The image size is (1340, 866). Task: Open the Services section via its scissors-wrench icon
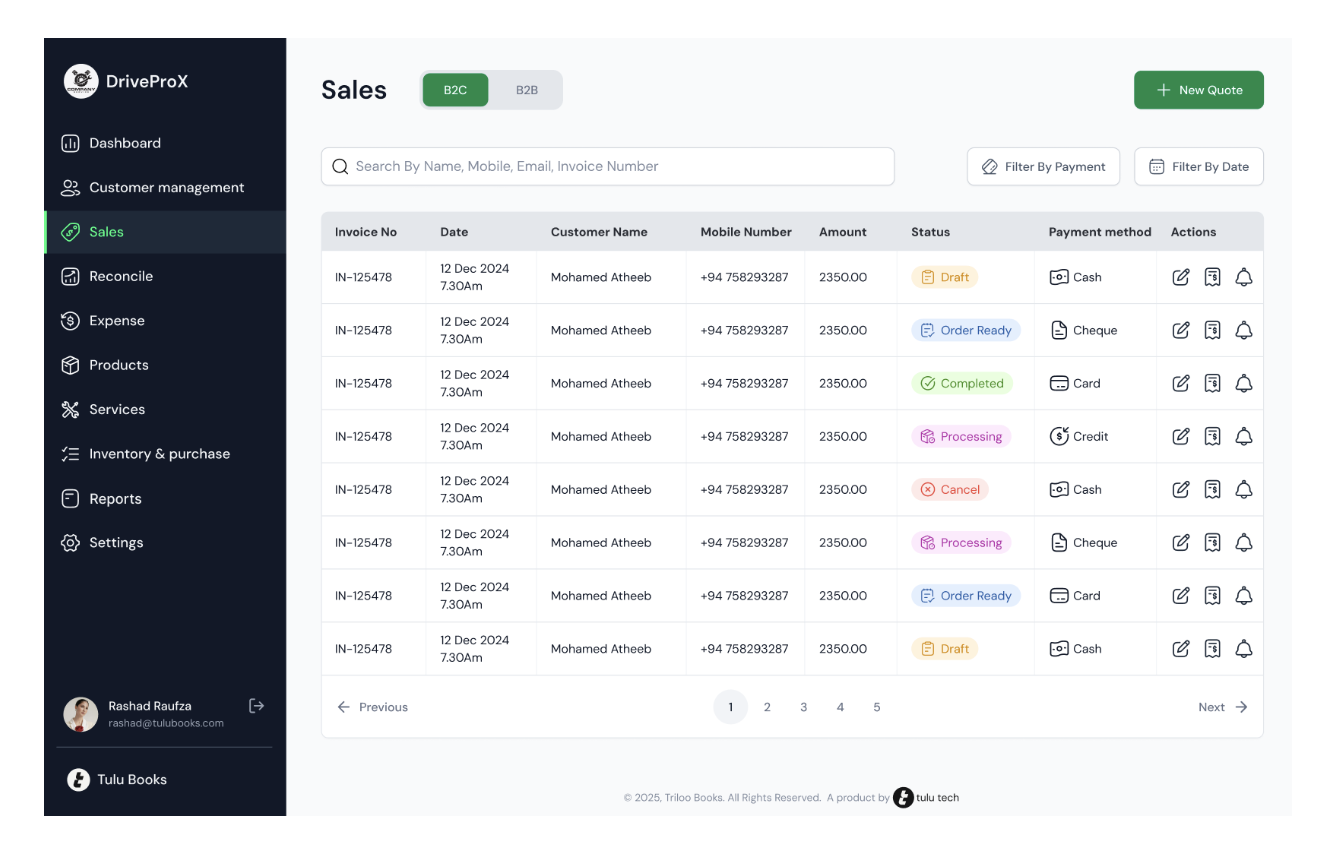[x=71, y=409]
